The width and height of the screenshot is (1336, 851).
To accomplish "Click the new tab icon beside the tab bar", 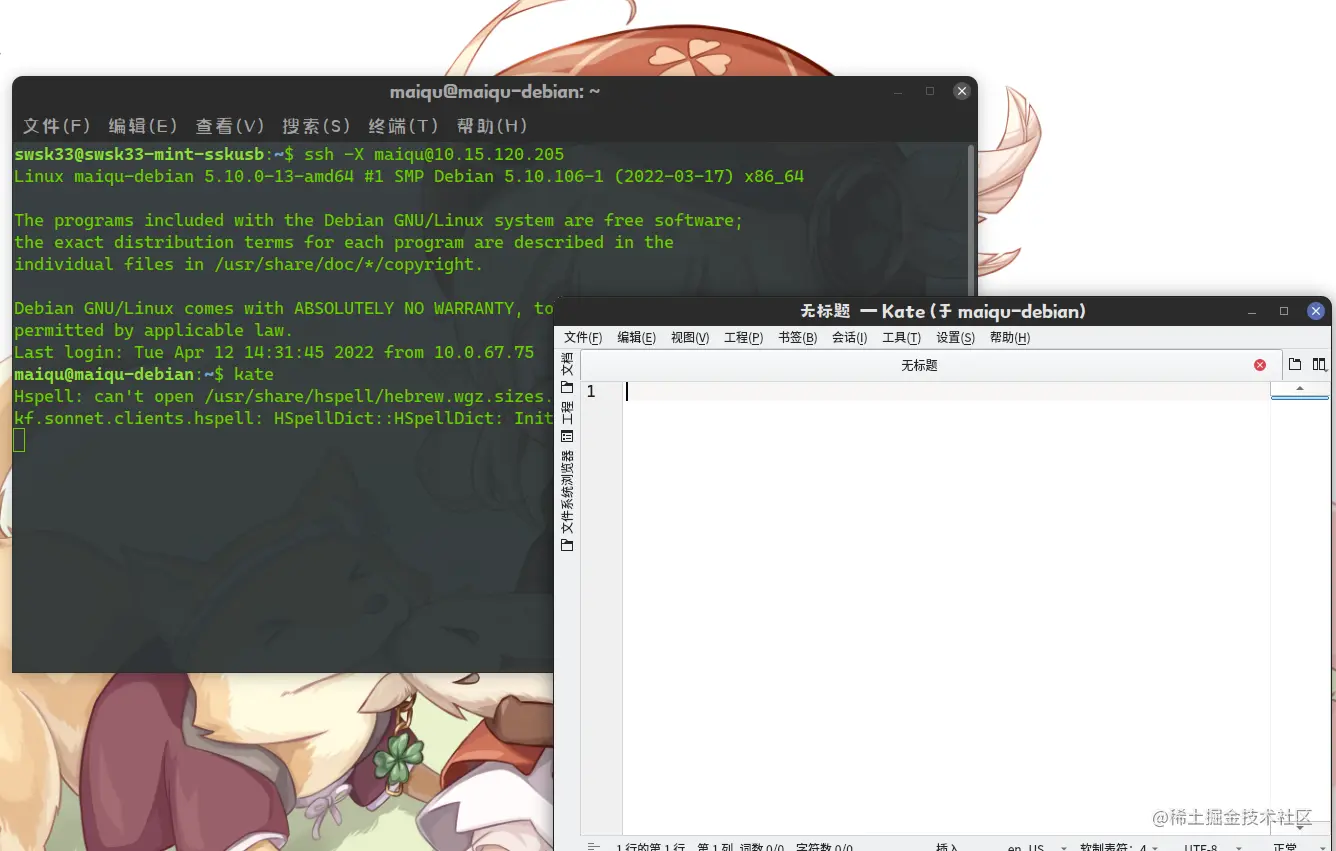I will click(x=1295, y=365).
